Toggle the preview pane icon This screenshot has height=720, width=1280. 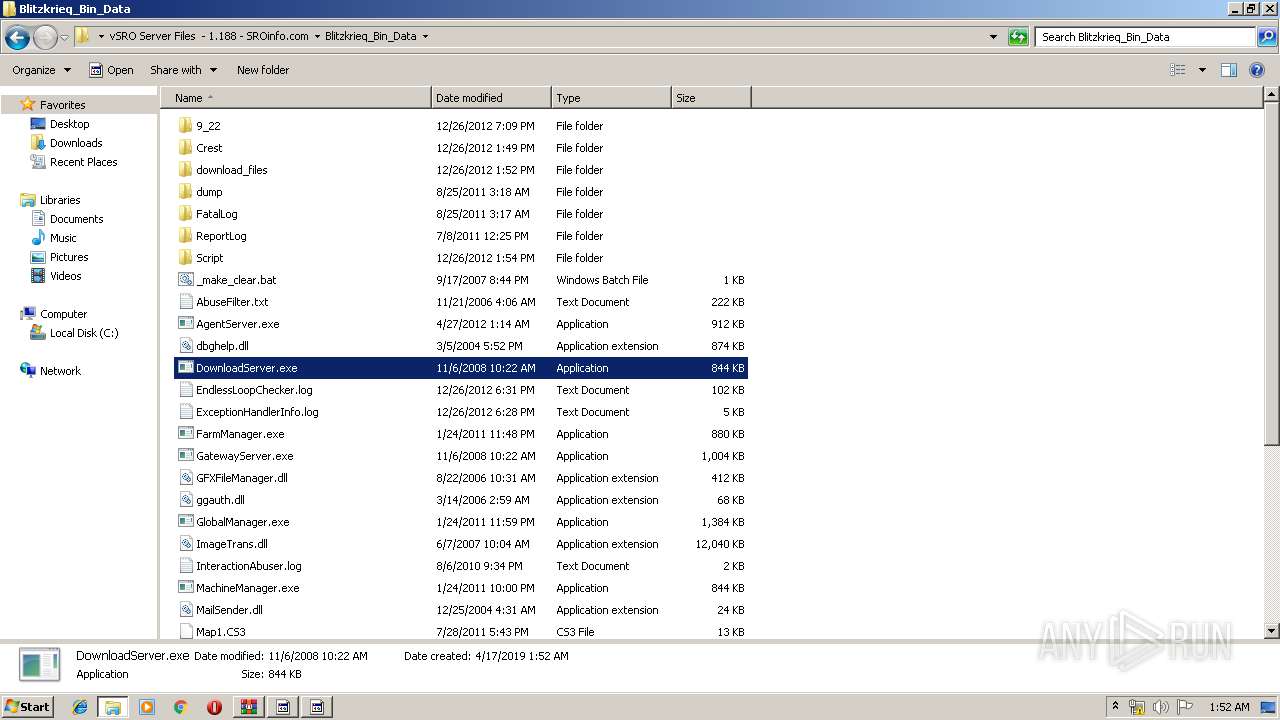coord(1229,70)
